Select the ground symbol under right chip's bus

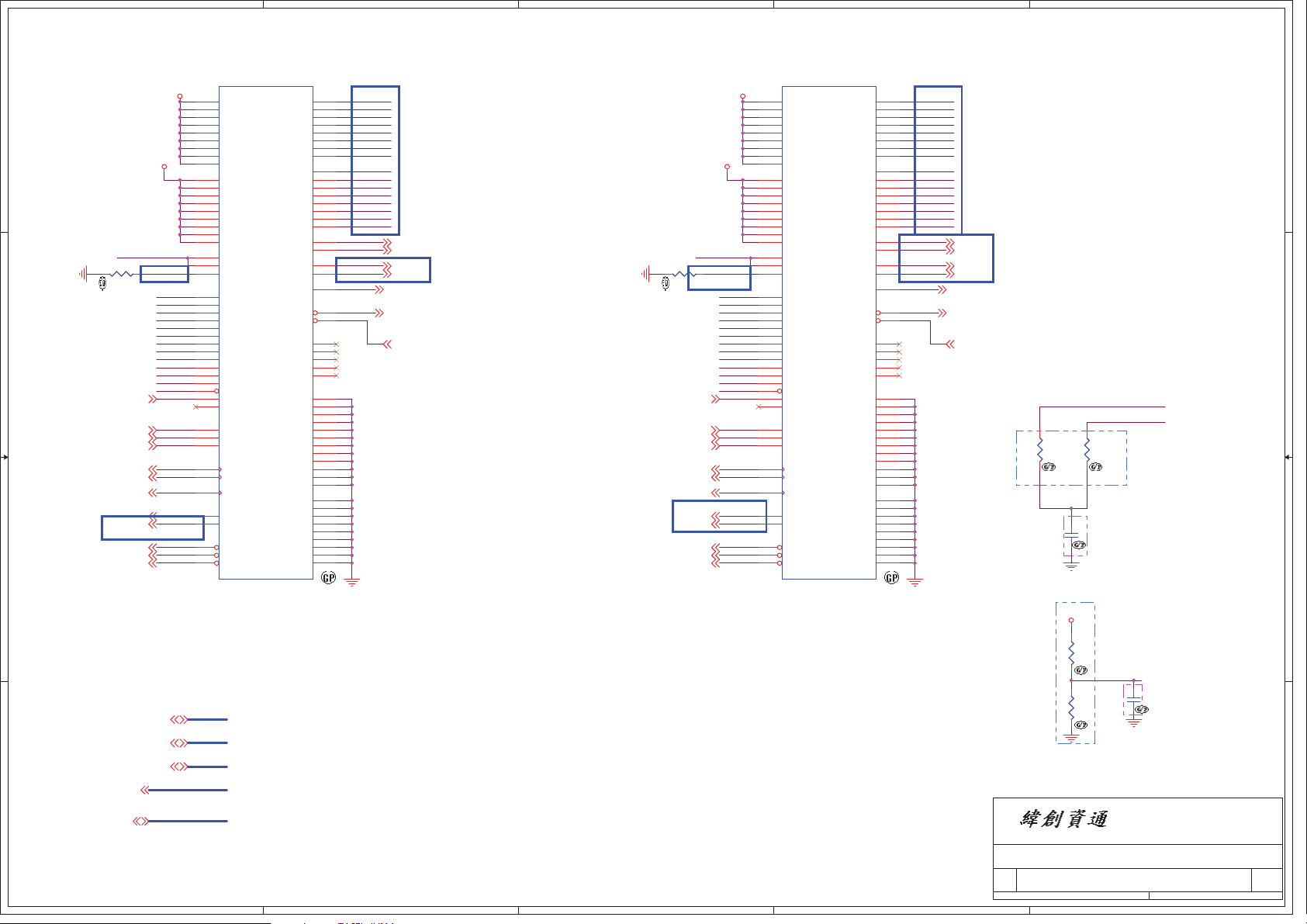915,582
